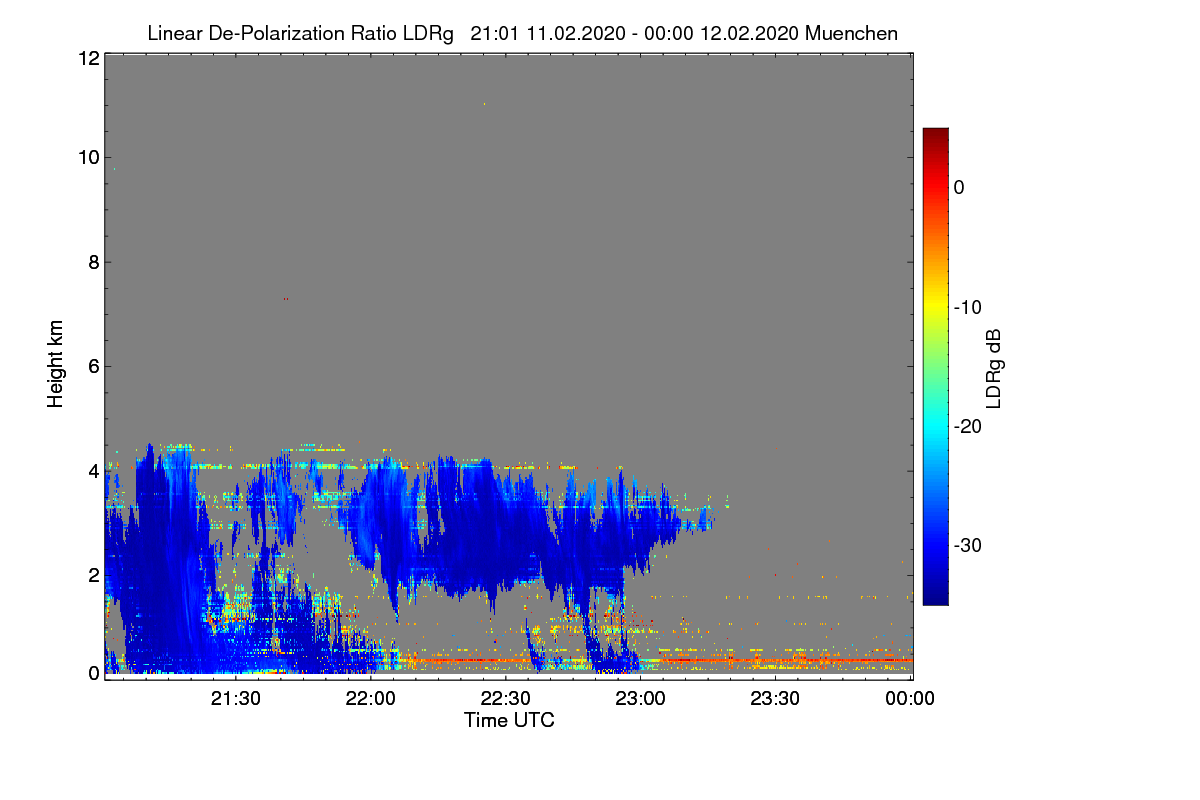The height and width of the screenshot is (800, 1200).
Task: Click the '23:30' time tick label
Action: click(x=776, y=698)
